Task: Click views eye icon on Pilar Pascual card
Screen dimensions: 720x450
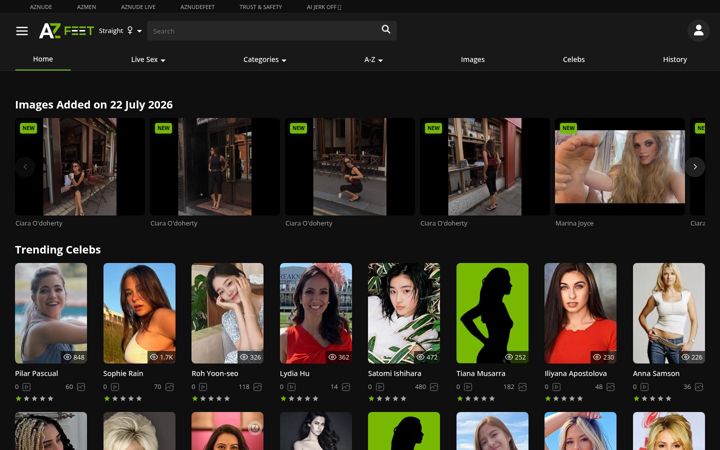Action: coord(68,357)
